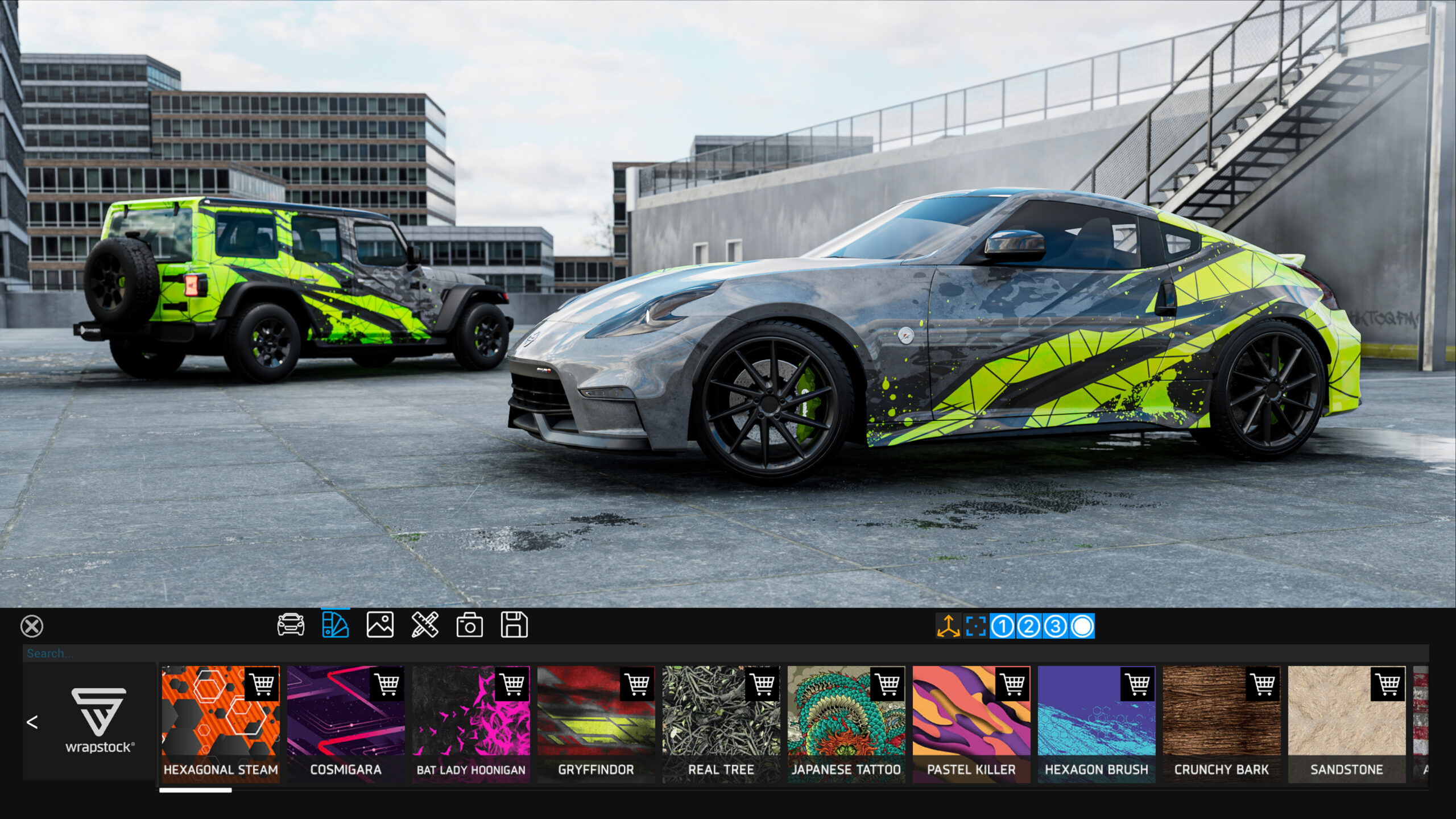The width and height of the screenshot is (1456, 819).
Task: Apply the Japanese Tattoo wrap thumbnail
Action: click(x=846, y=725)
